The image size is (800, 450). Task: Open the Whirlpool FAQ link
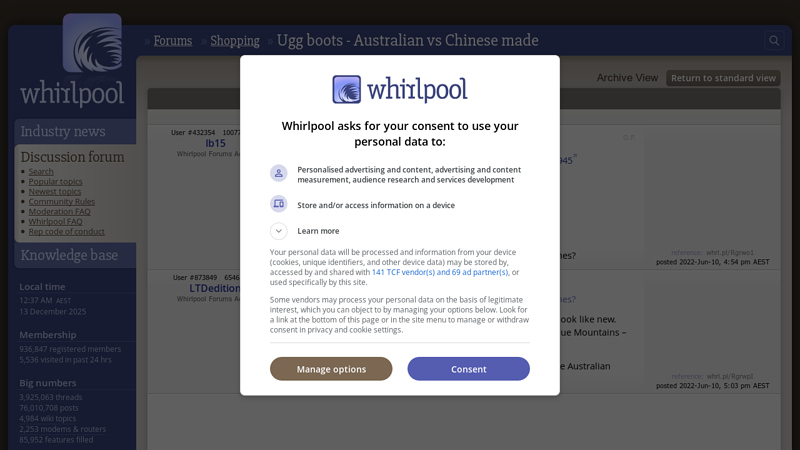tap(55, 221)
